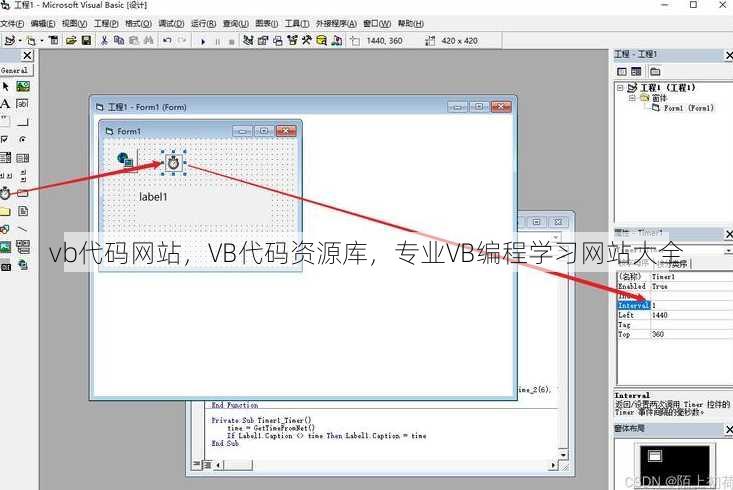Viewport: 733px width, 490px height.
Task: Open the 工程(P) menu
Action: 106,23
